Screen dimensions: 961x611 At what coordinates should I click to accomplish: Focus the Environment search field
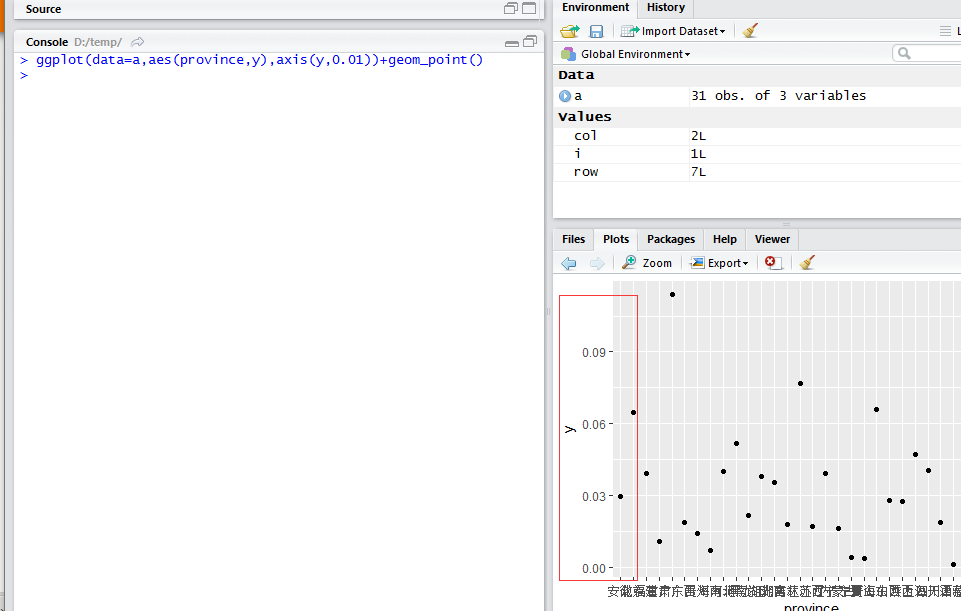click(x=927, y=54)
